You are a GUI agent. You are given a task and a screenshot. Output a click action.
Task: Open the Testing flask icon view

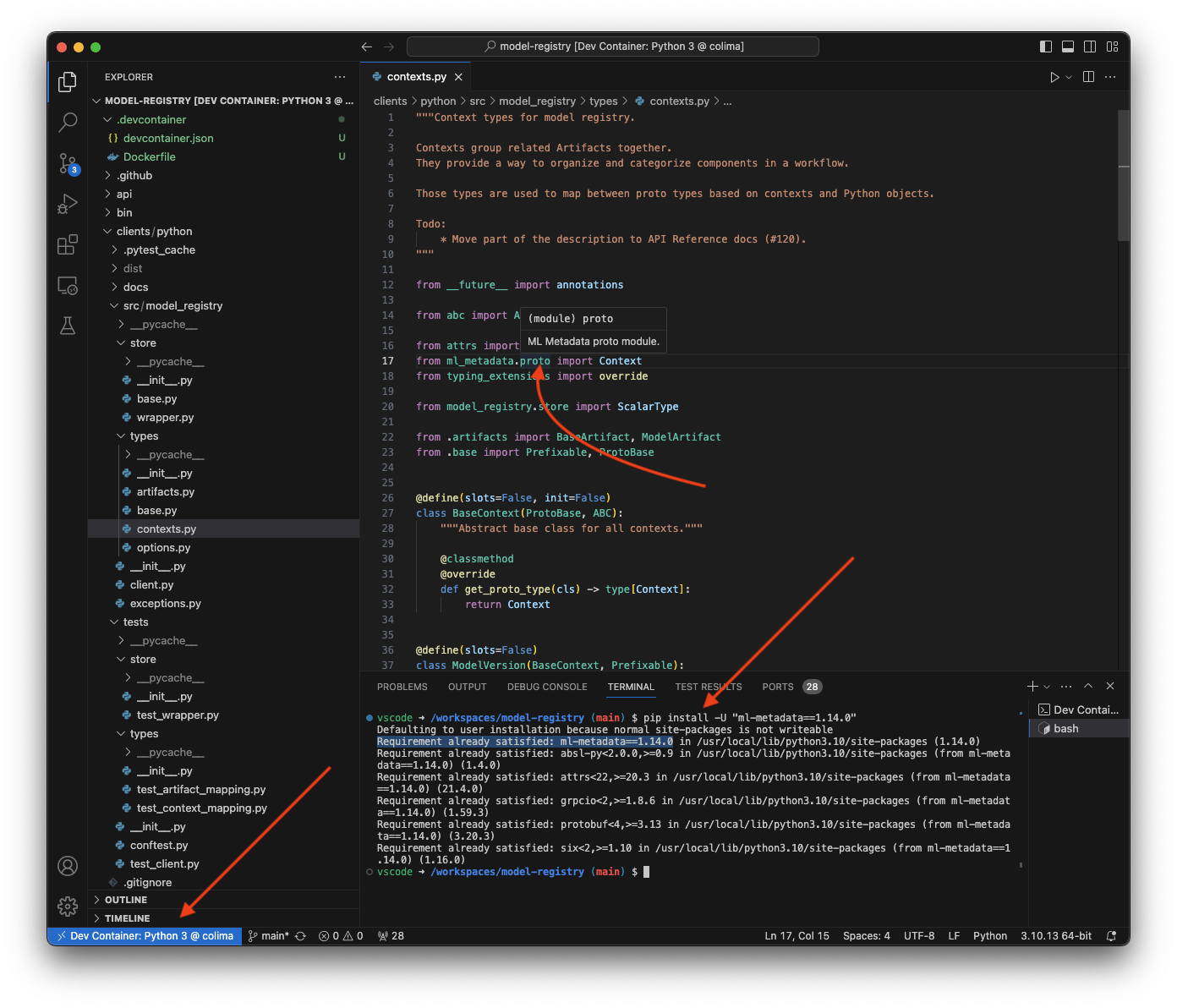[x=68, y=326]
